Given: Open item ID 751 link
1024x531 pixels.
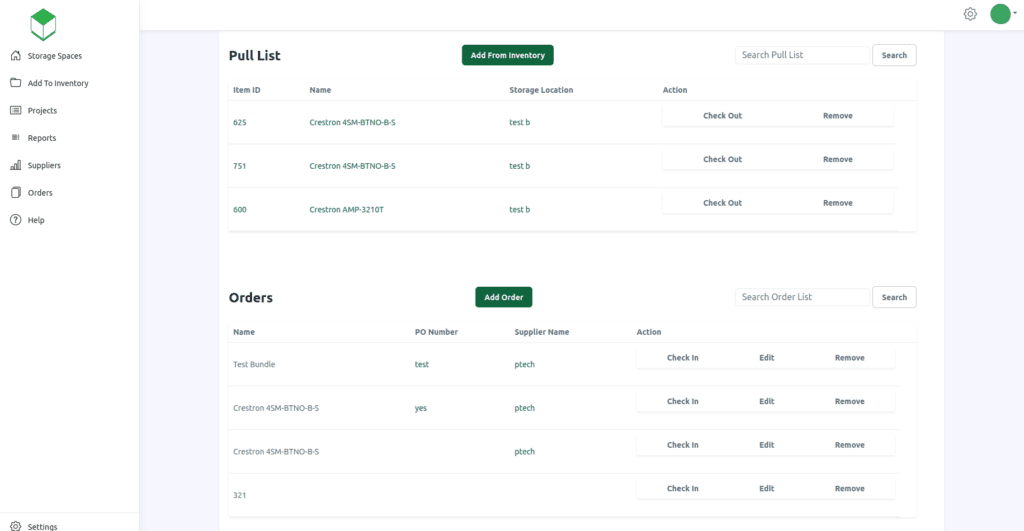Looking at the screenshot, I should (x=240, y=167).
